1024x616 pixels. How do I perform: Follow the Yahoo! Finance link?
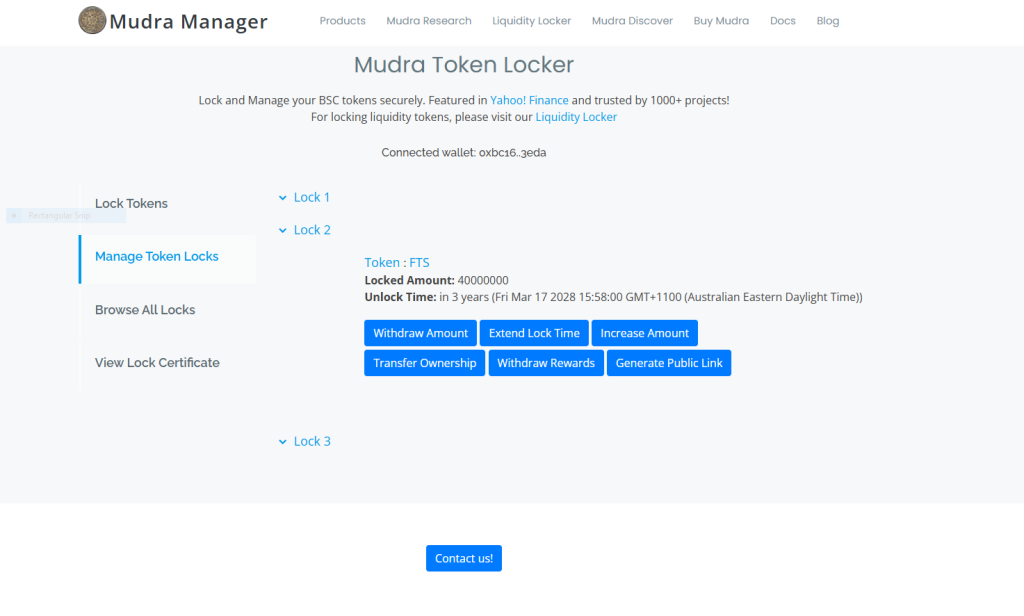click(529, 101)
